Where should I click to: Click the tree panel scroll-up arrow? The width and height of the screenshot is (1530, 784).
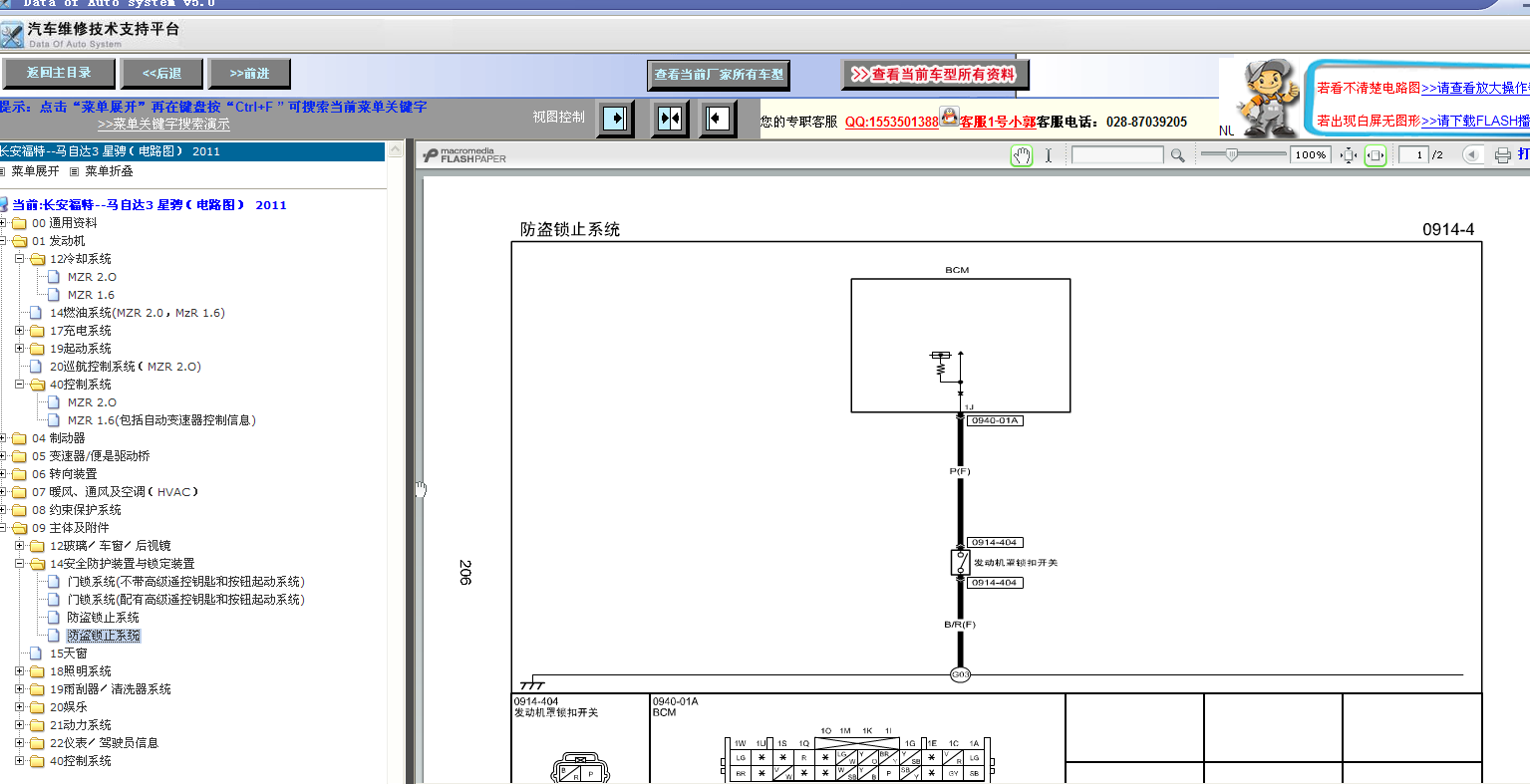tap(396, 150)
